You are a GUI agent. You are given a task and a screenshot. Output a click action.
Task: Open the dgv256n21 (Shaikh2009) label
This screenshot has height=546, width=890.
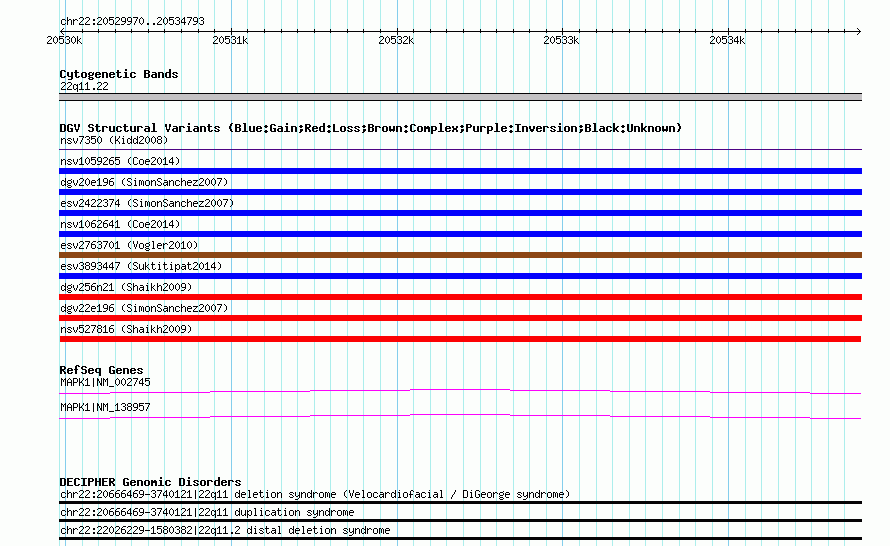tap(126, 287)
